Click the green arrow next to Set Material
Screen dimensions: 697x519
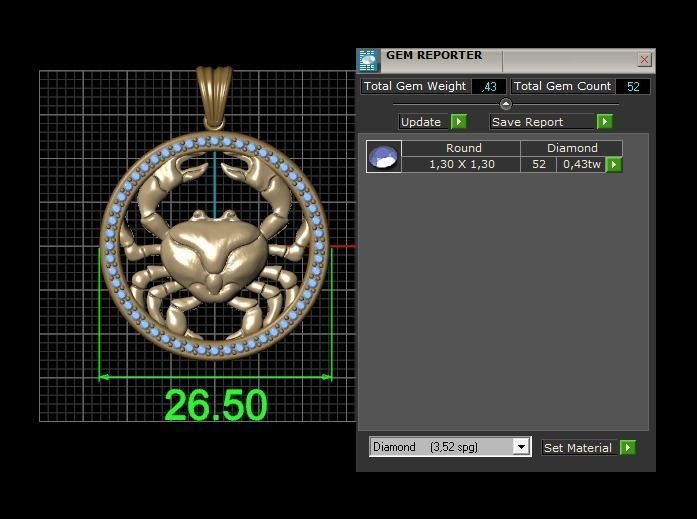628,447
